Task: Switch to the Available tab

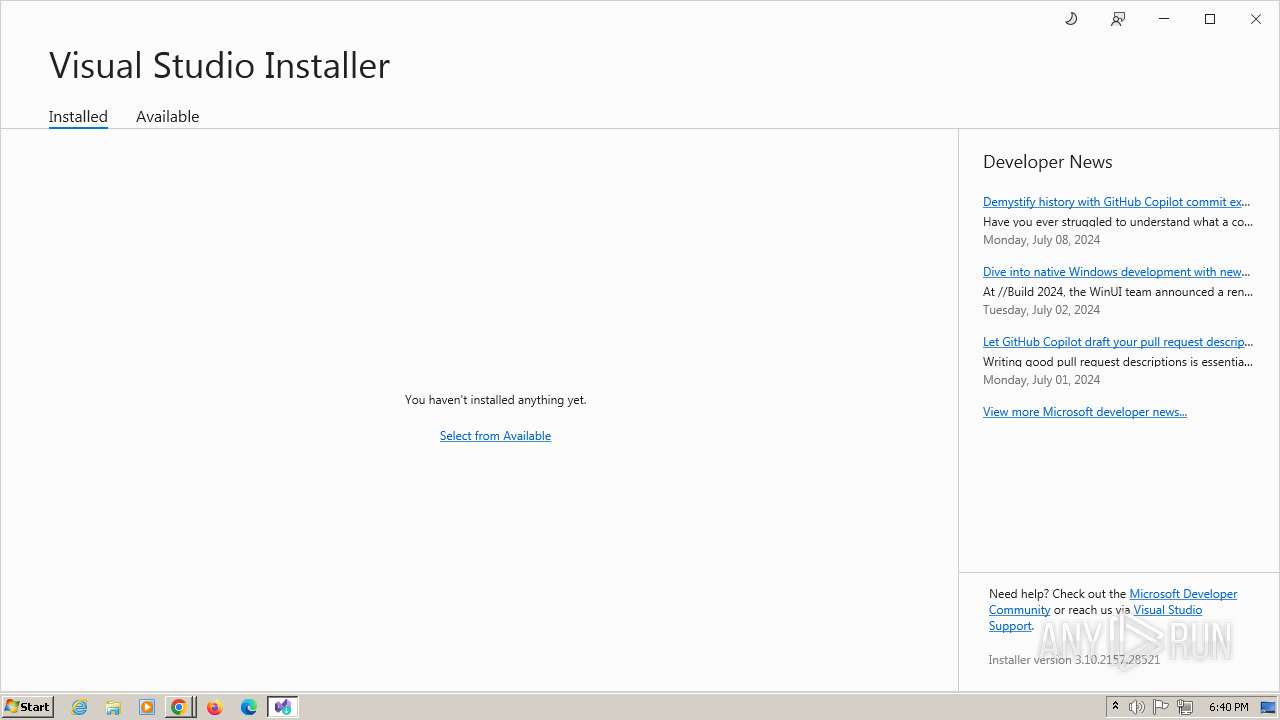Action: click(168, 116)
